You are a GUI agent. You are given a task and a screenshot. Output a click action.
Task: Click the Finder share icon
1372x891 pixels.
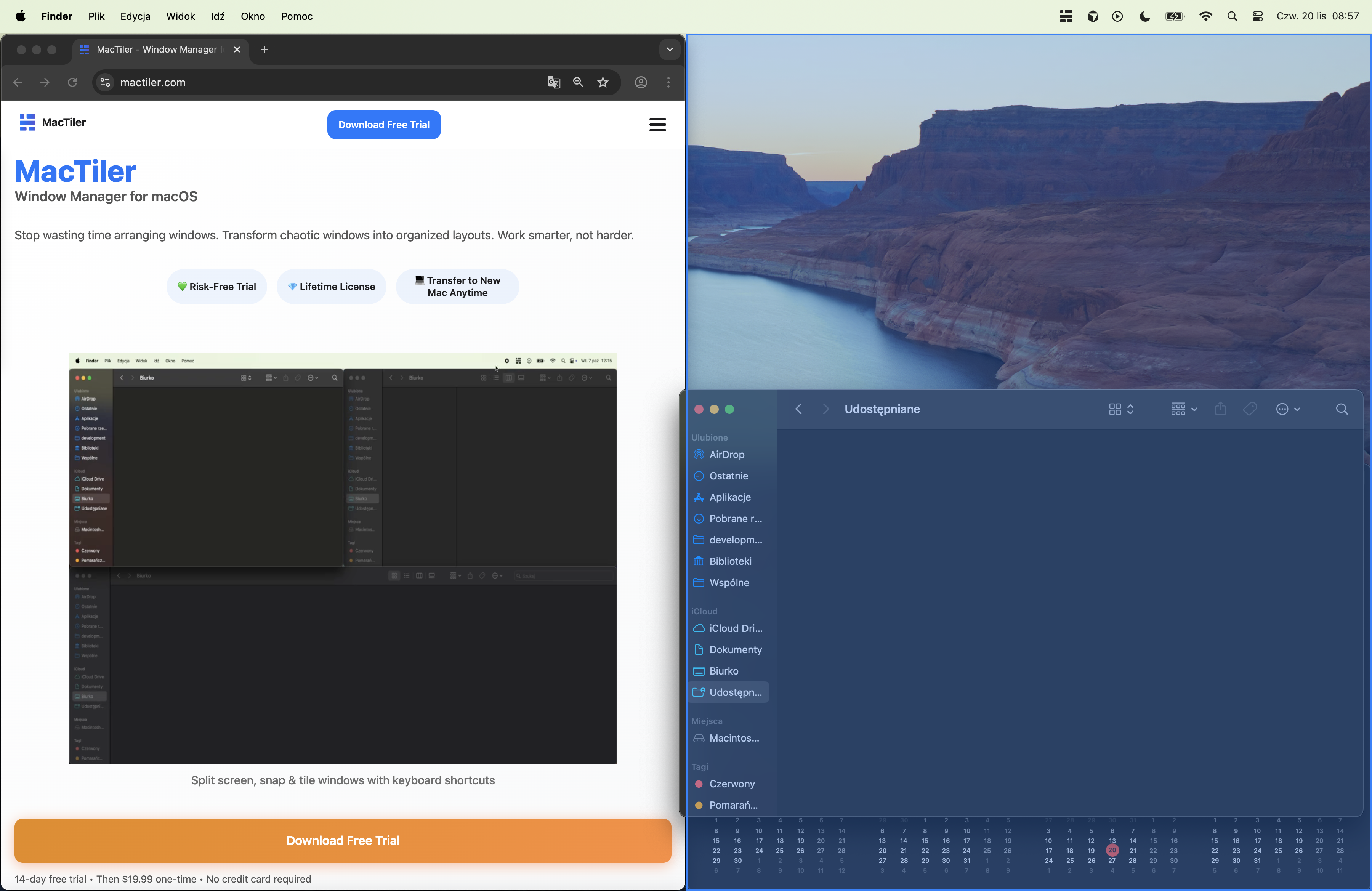coord(1220,409)
